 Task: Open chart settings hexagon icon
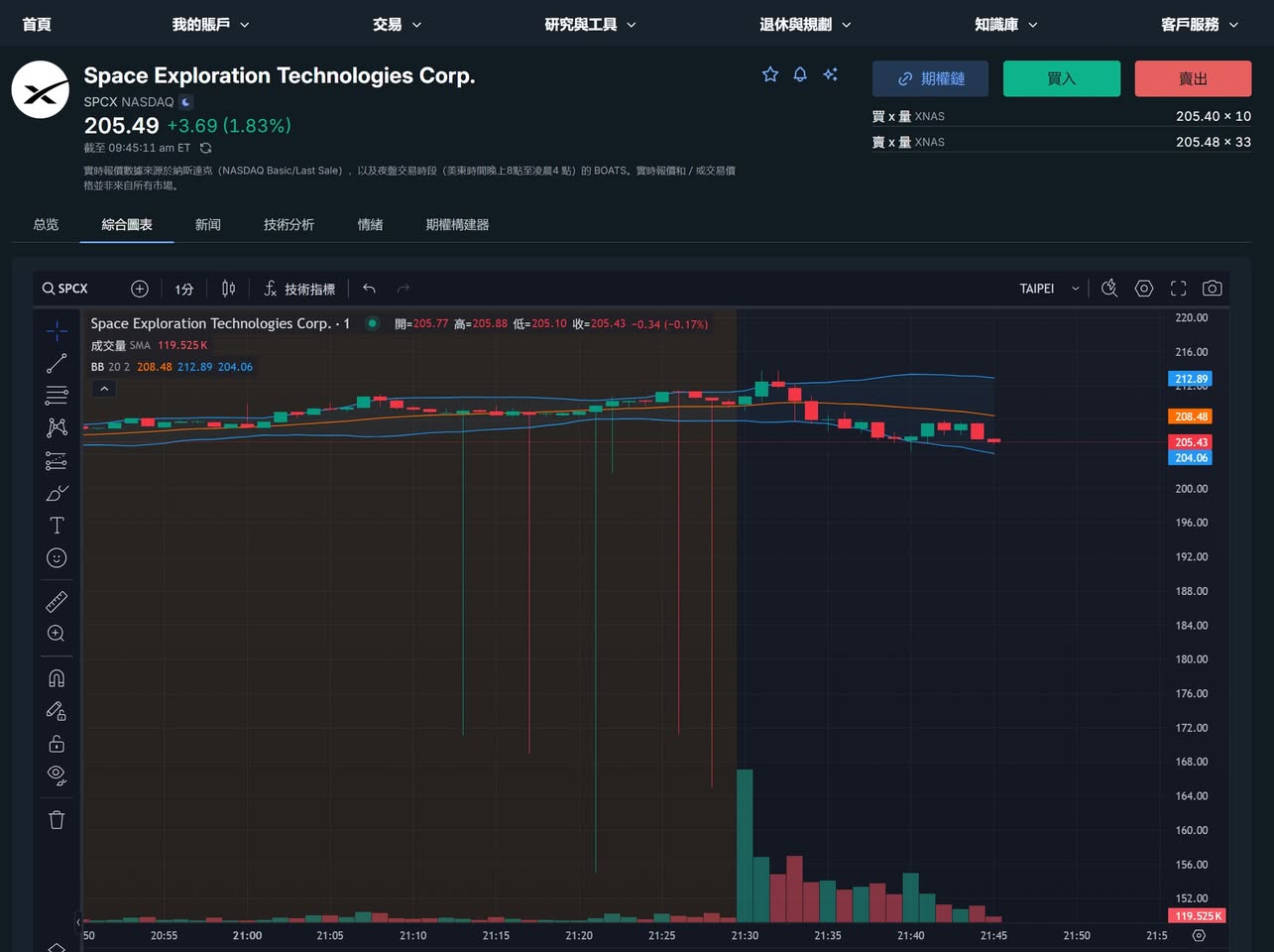pos(1144,289)
